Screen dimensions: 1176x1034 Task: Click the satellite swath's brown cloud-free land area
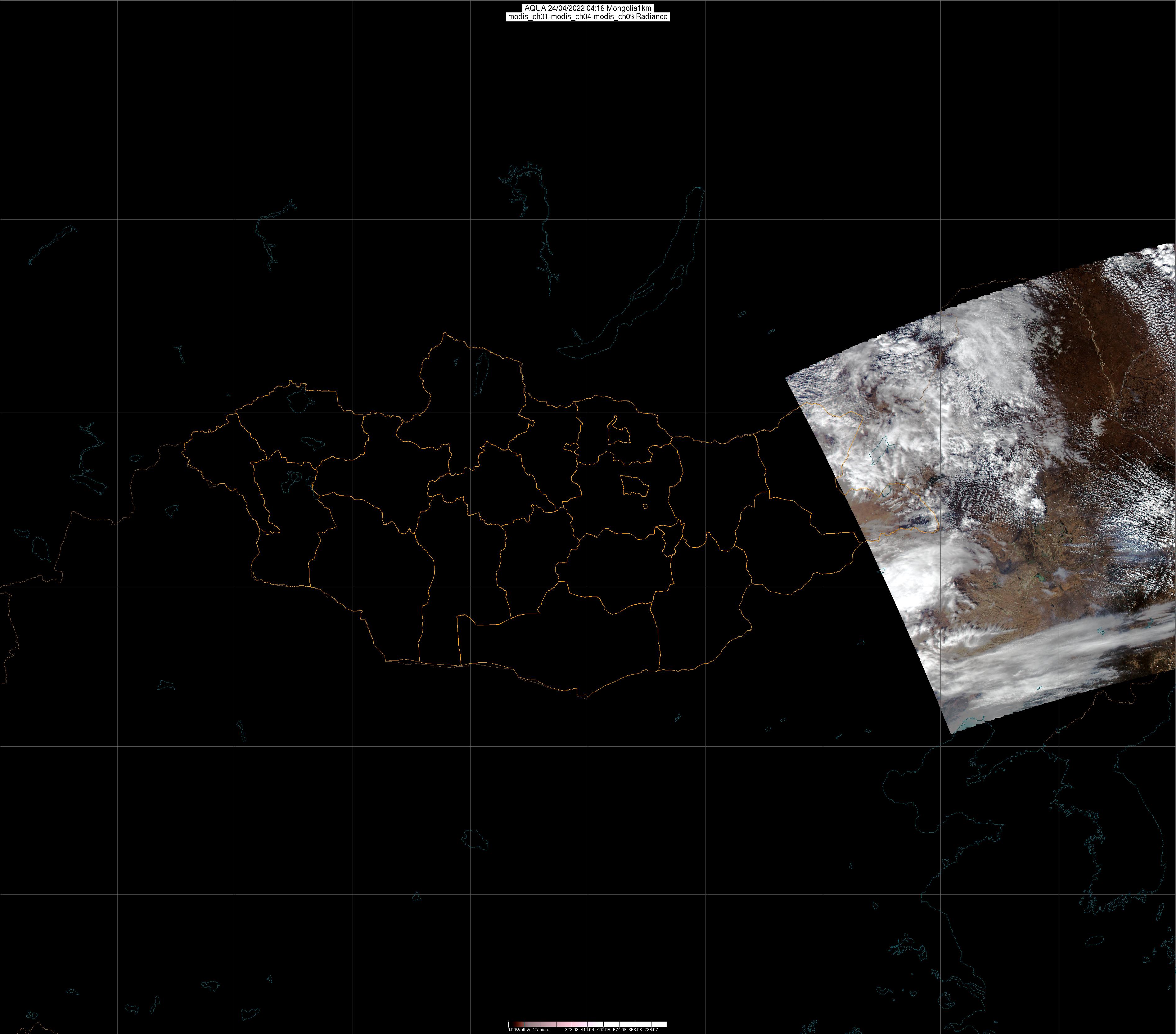(1082, 368)
